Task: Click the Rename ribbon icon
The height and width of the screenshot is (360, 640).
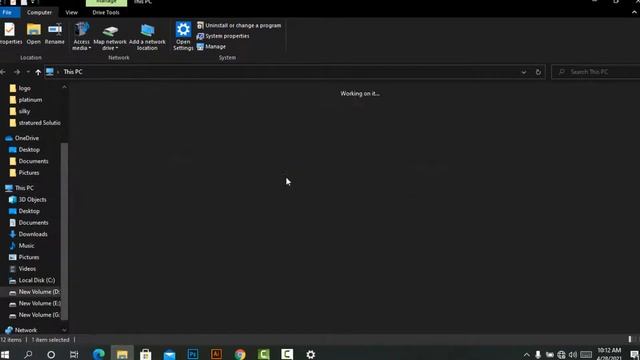Action: pos(55,33)
